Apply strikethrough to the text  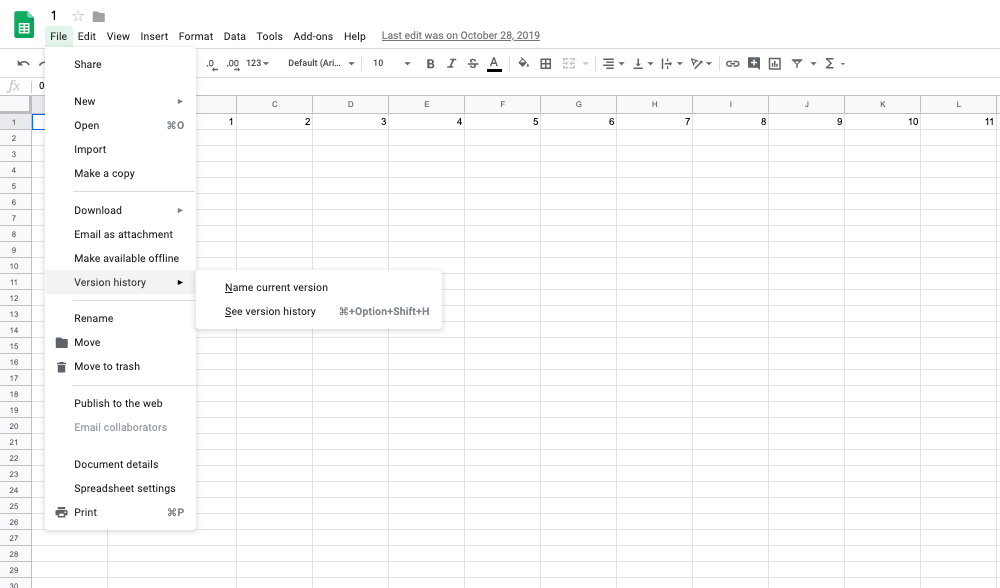tap(473, 63)
